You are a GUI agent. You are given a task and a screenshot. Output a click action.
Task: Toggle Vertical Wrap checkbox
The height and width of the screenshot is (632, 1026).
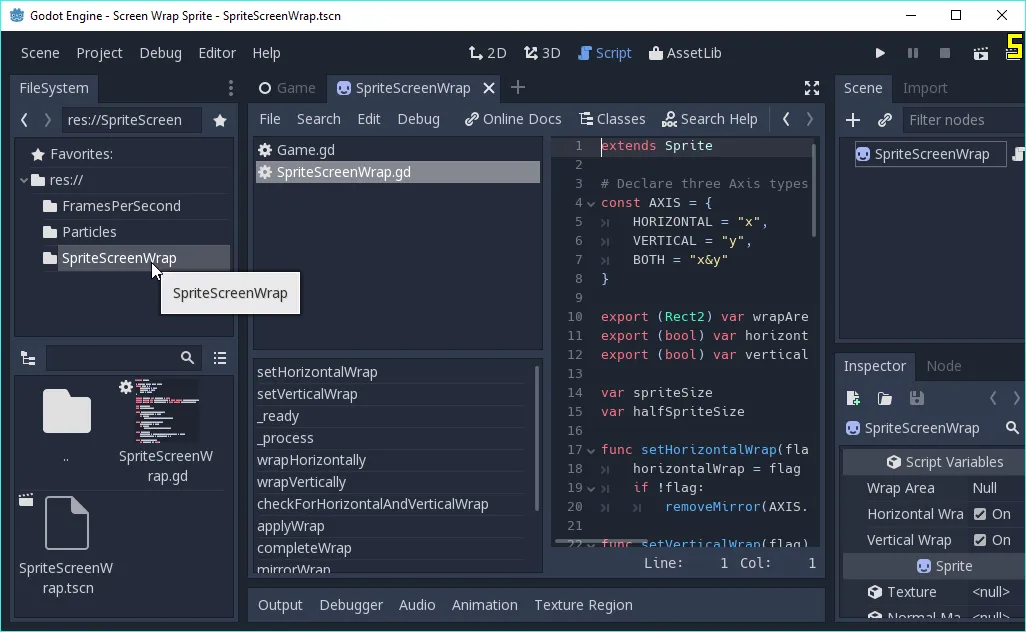(x=980, y=540)
